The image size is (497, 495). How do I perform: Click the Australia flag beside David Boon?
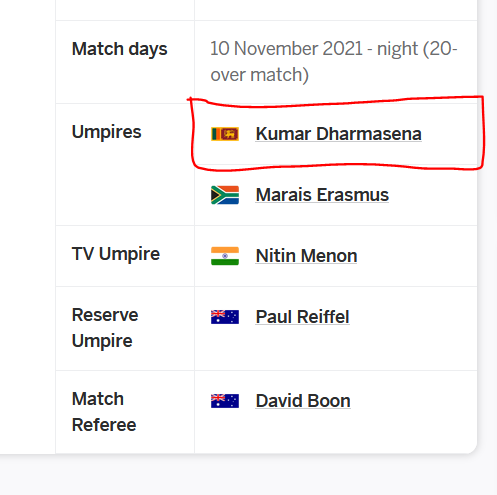point(225,401)
